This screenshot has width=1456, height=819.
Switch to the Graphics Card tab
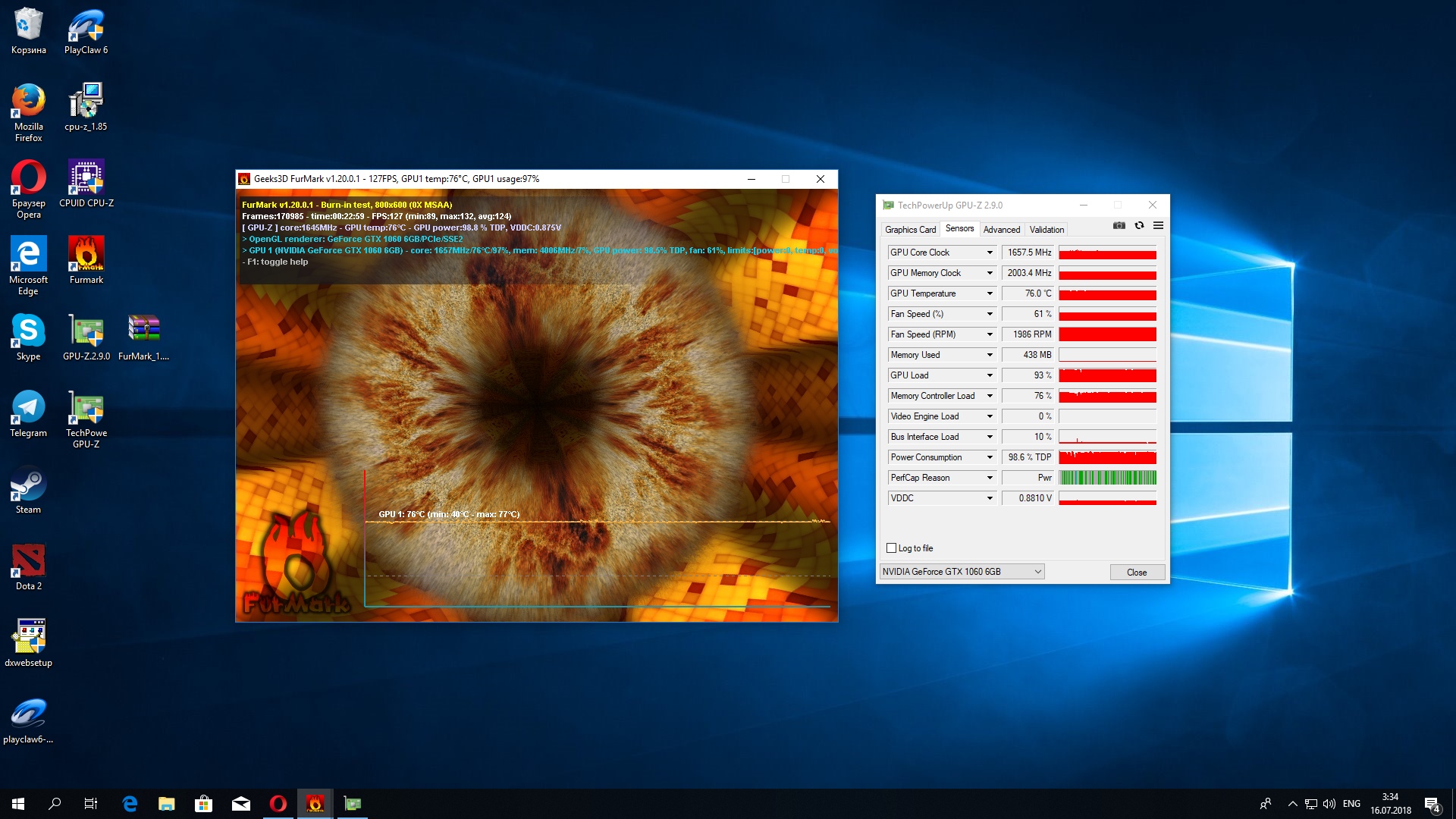(x=910, y=230)
